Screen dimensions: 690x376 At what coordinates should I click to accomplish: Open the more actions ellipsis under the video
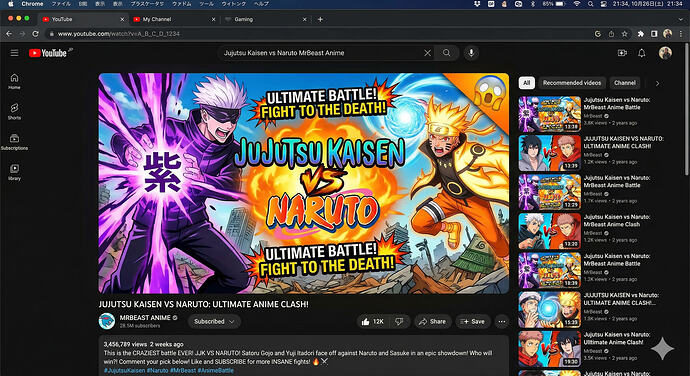502,321
